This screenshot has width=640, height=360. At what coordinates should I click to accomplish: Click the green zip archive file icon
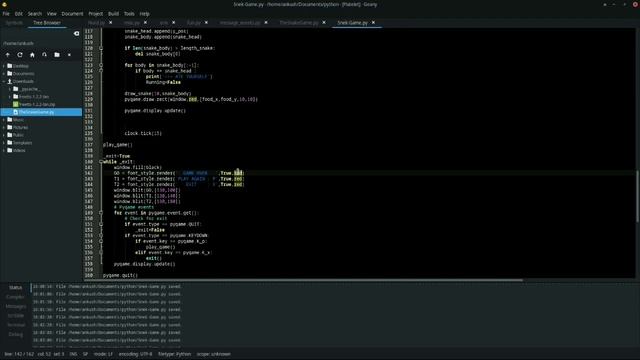16,104
